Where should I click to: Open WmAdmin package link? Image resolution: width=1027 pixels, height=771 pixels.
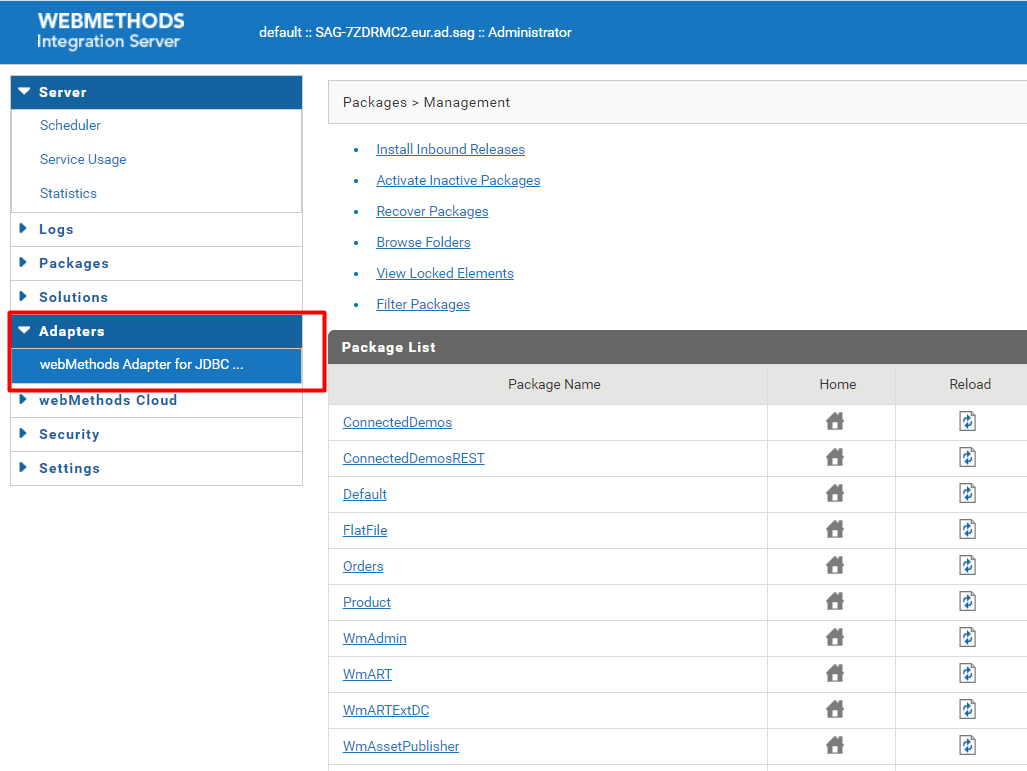374,639
